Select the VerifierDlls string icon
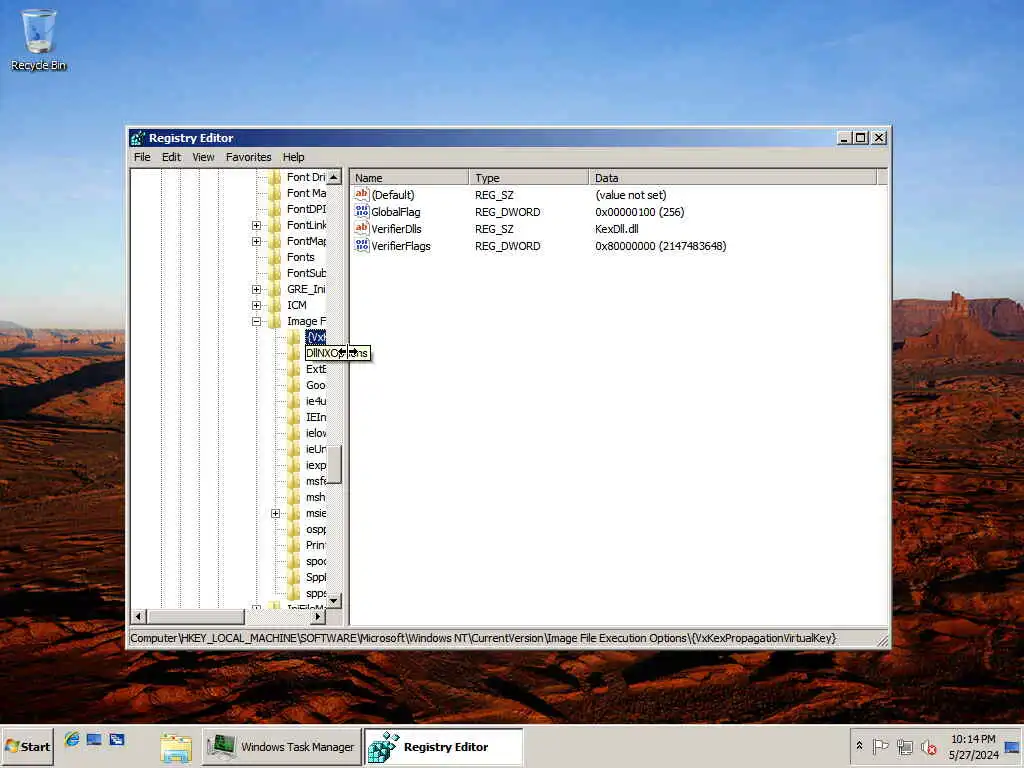Viewport: 1024px width, 768px height. [361, 229]
